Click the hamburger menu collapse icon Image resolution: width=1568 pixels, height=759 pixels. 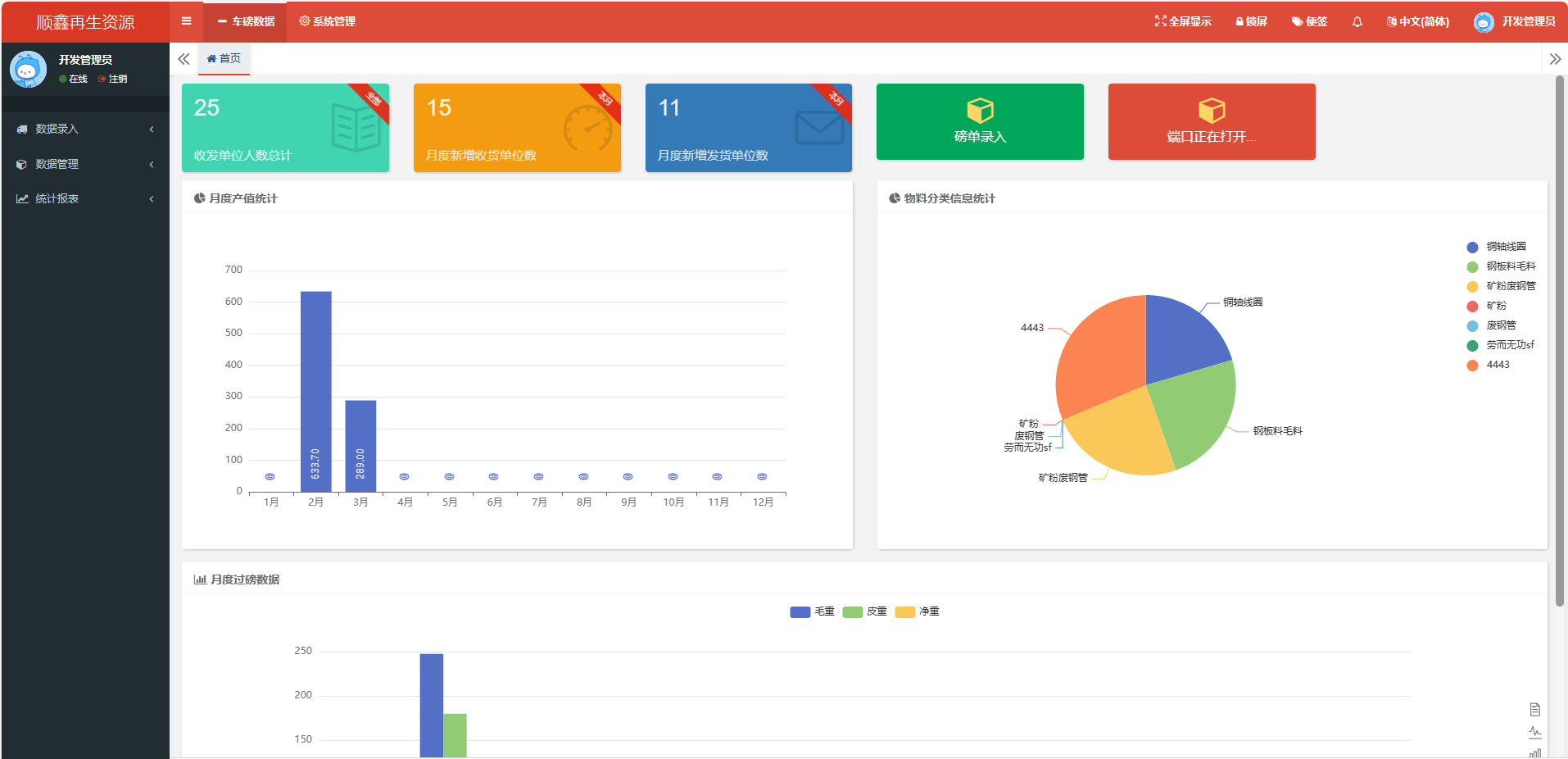pyautogui.click(x=186, y=21)
